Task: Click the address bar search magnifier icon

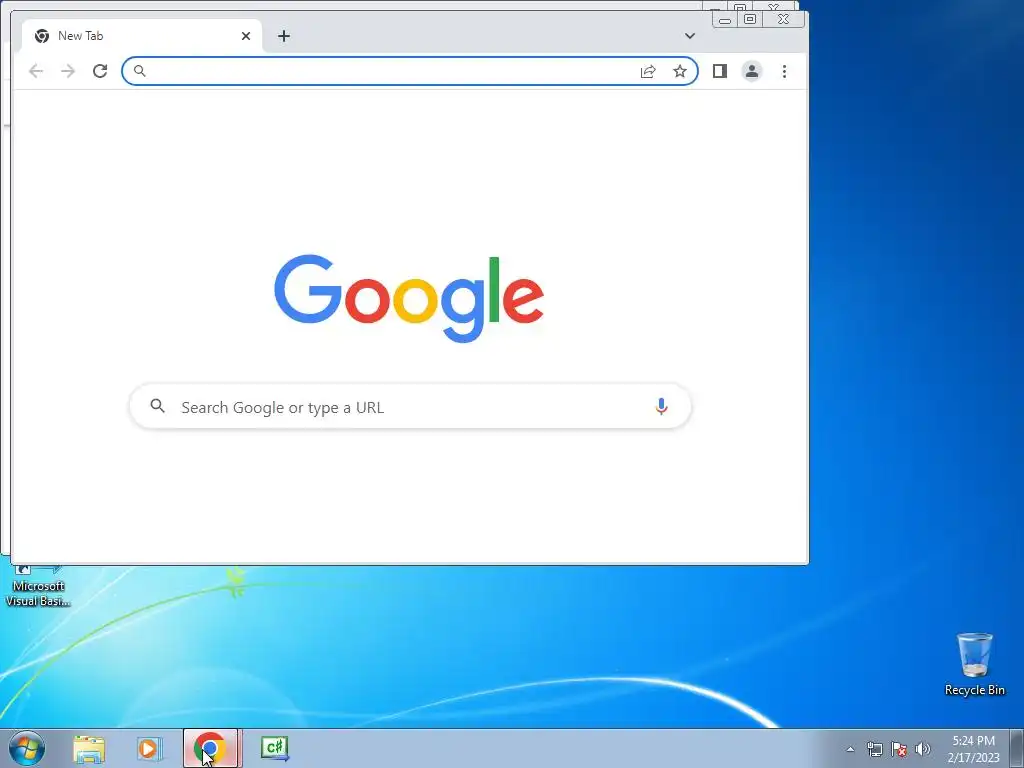Action: click(139, 71)
